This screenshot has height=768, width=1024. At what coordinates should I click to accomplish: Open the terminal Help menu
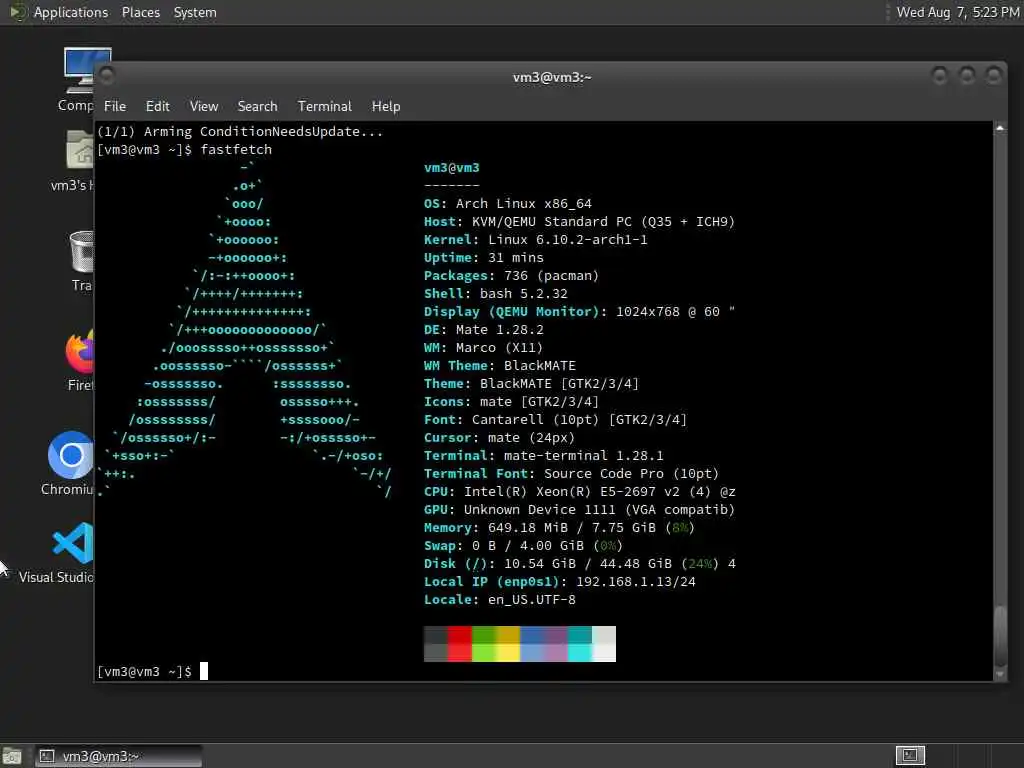click(x=386, y=106)
